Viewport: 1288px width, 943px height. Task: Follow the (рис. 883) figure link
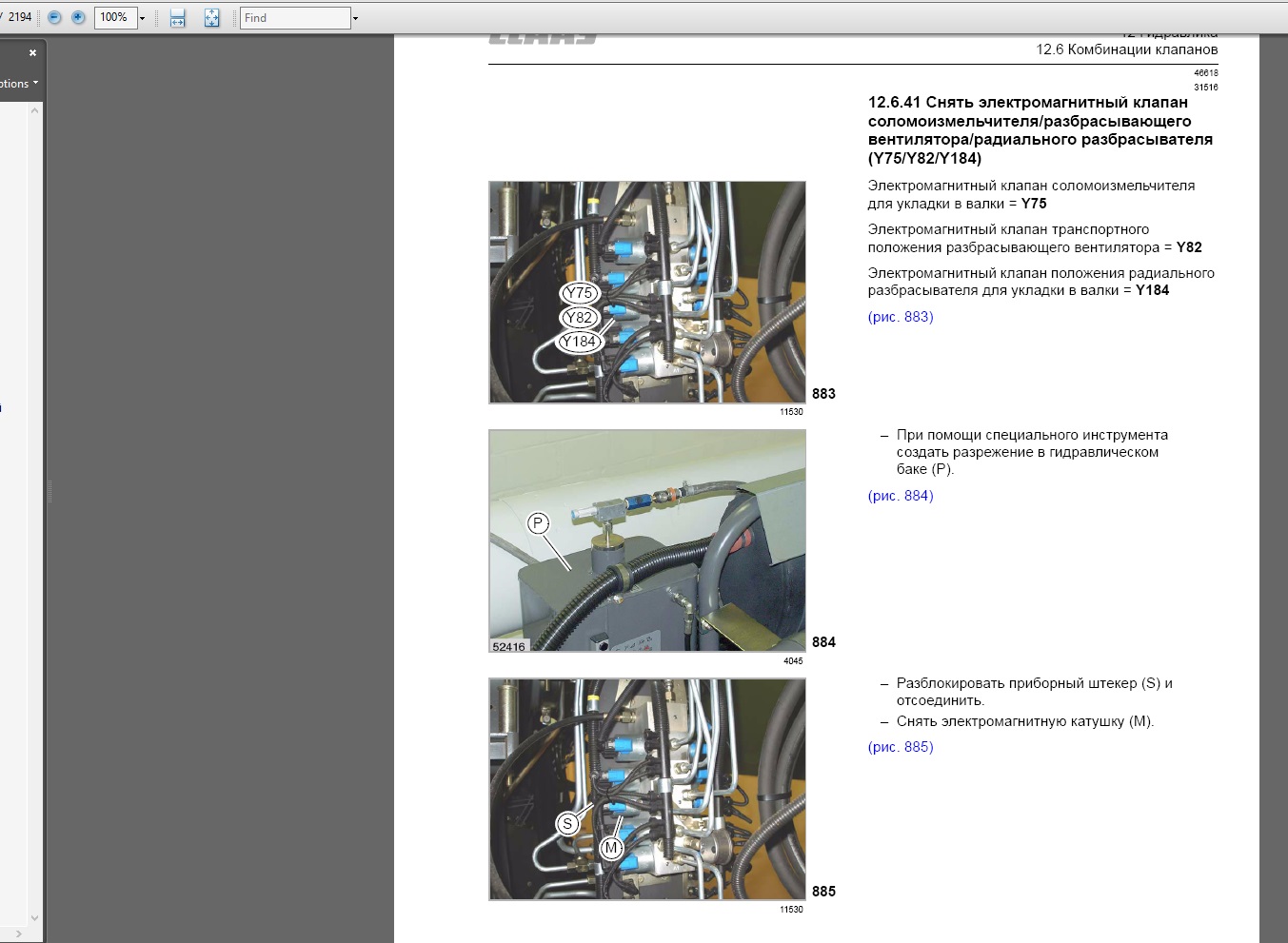[901, 317]
